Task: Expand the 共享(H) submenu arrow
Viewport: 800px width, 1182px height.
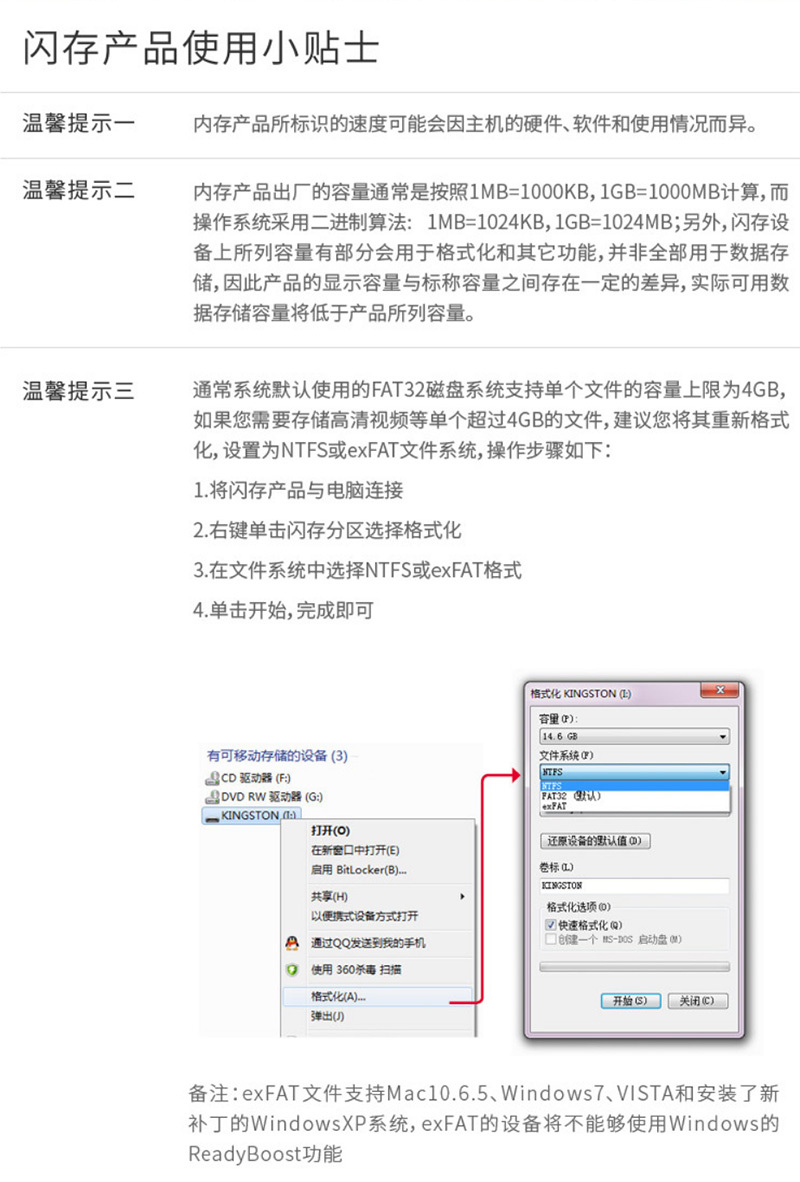Action: tap(462, 896)
